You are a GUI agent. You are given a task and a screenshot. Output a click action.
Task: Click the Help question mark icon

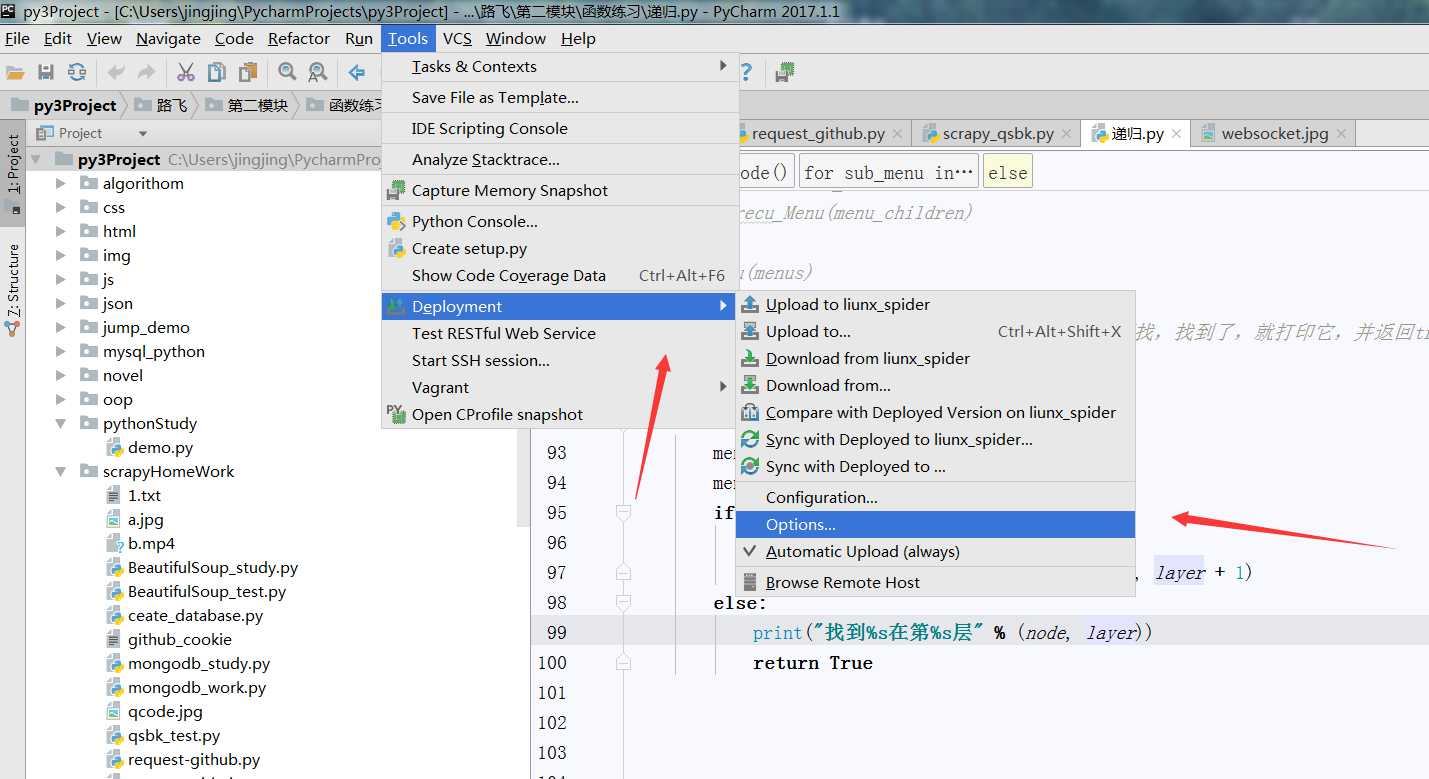coord(745,72)
